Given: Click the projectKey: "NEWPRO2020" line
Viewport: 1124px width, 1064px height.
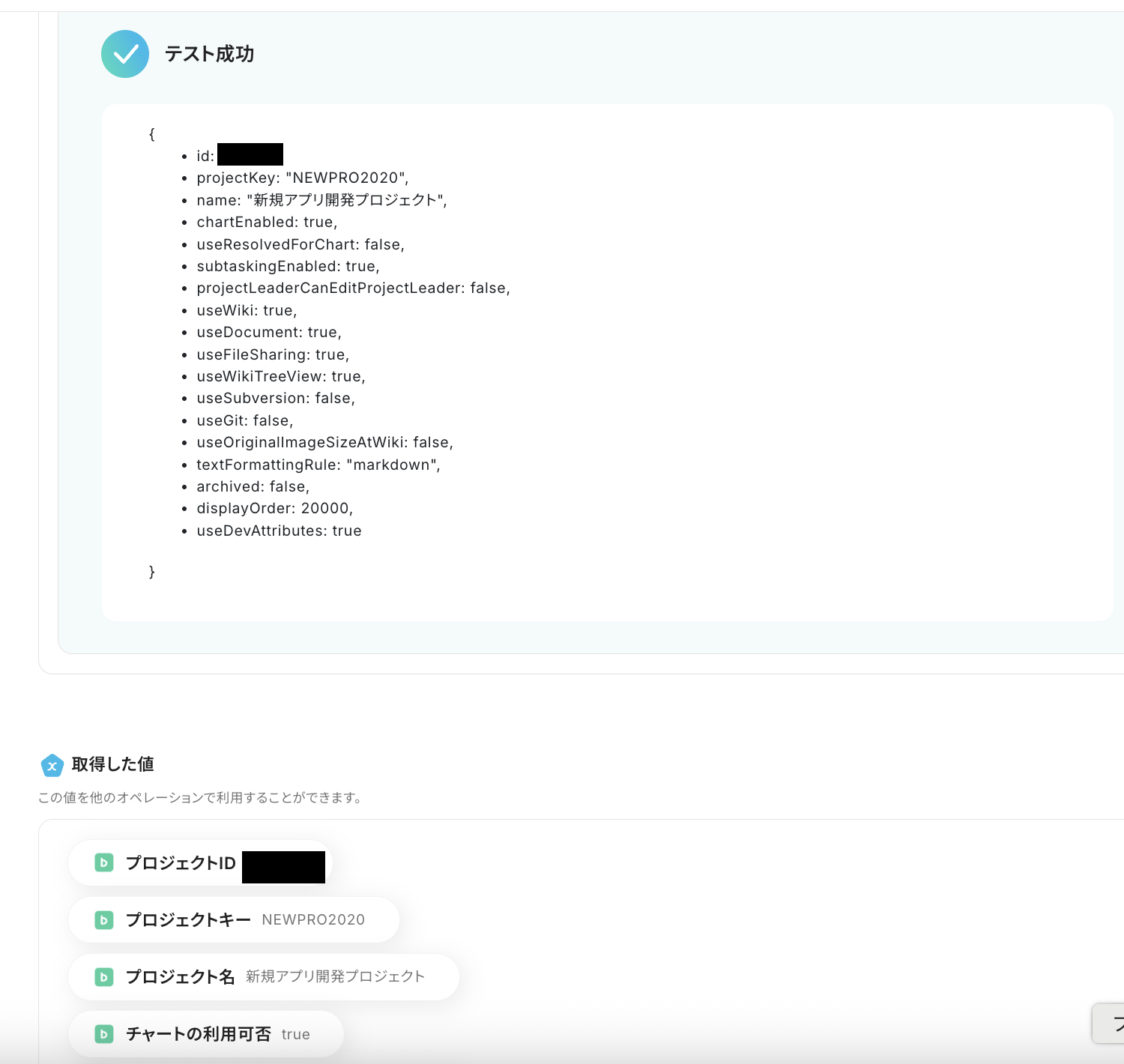Looking at the screenshot, I should 303,178.
